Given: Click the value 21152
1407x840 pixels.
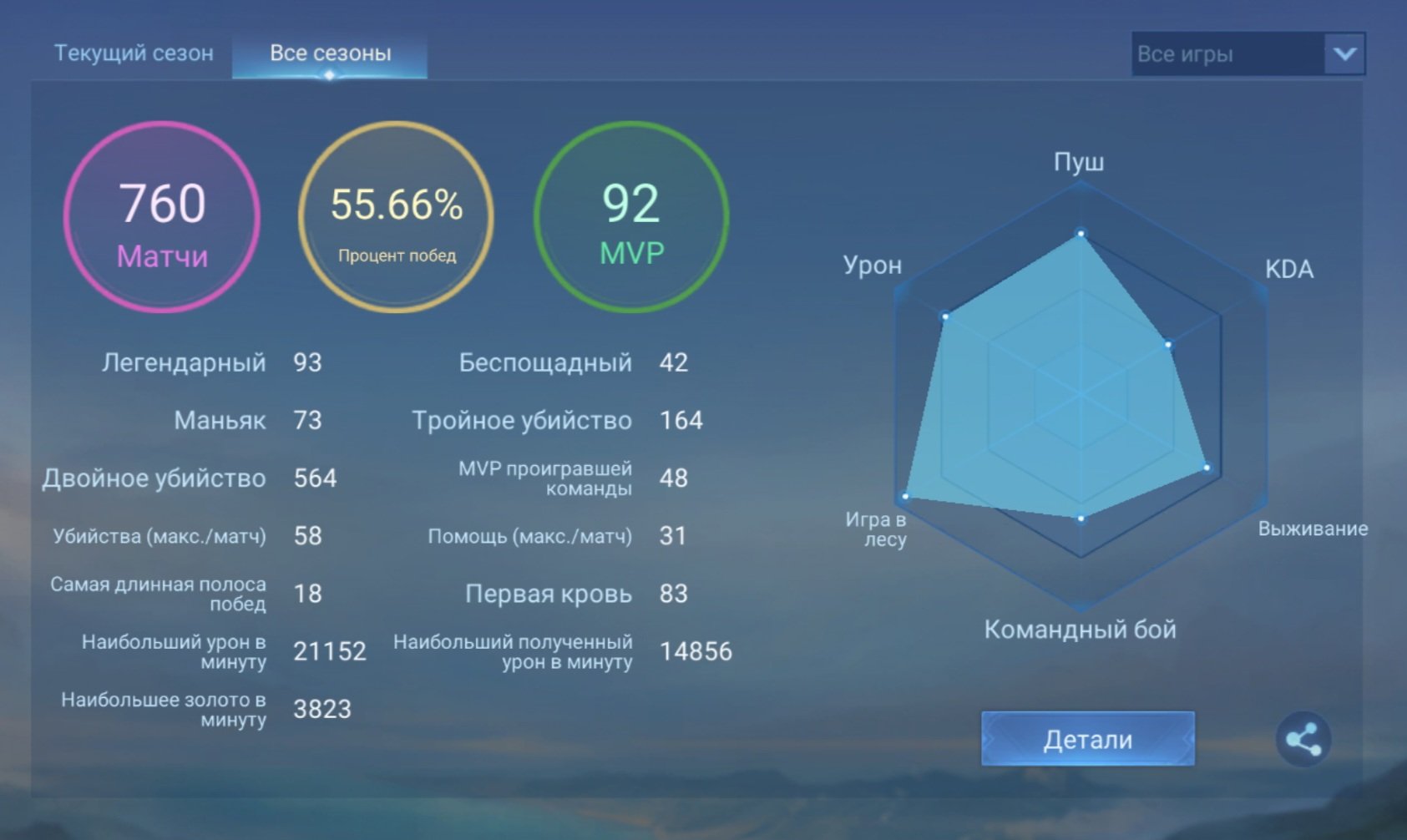Looking at the screenshot, I should coord(330,651).
